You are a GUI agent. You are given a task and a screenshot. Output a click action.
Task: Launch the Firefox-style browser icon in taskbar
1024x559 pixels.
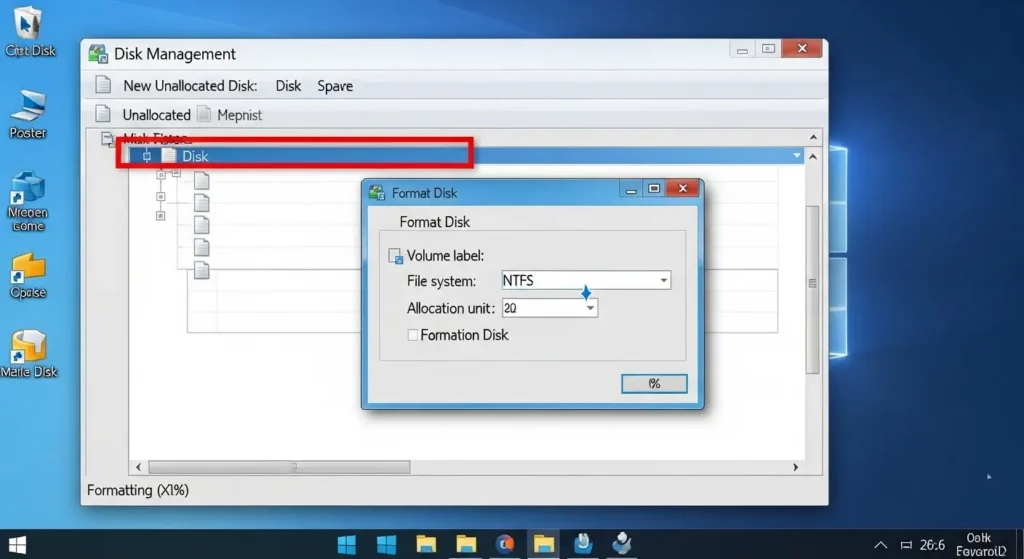[x=505, y=543]
